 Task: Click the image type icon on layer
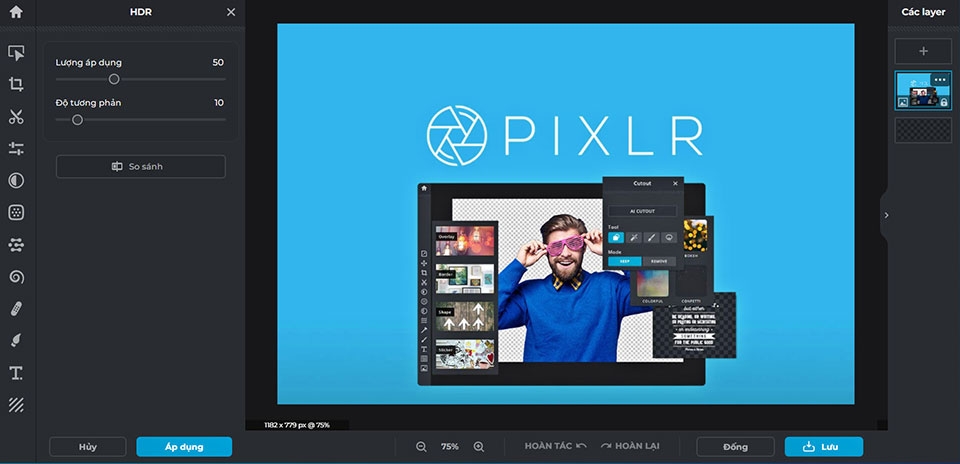tap(903, 102)
